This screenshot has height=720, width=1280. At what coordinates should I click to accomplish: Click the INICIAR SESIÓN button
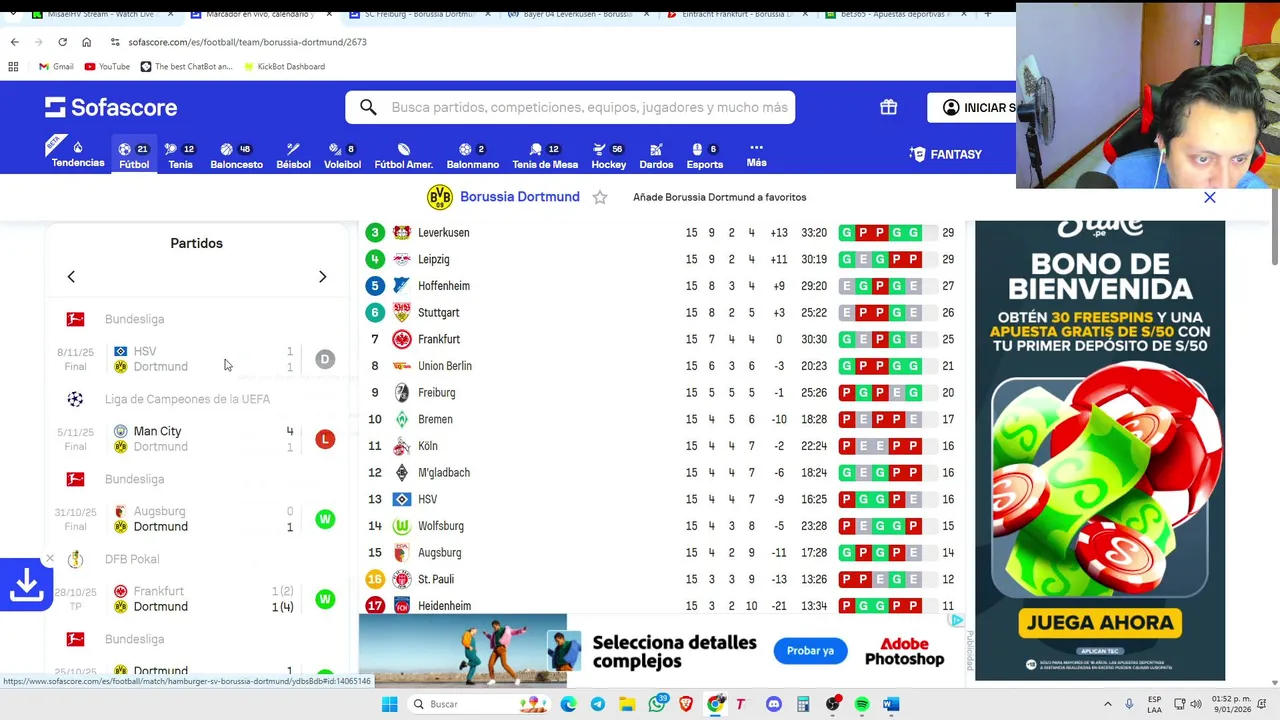pos(972,107)
